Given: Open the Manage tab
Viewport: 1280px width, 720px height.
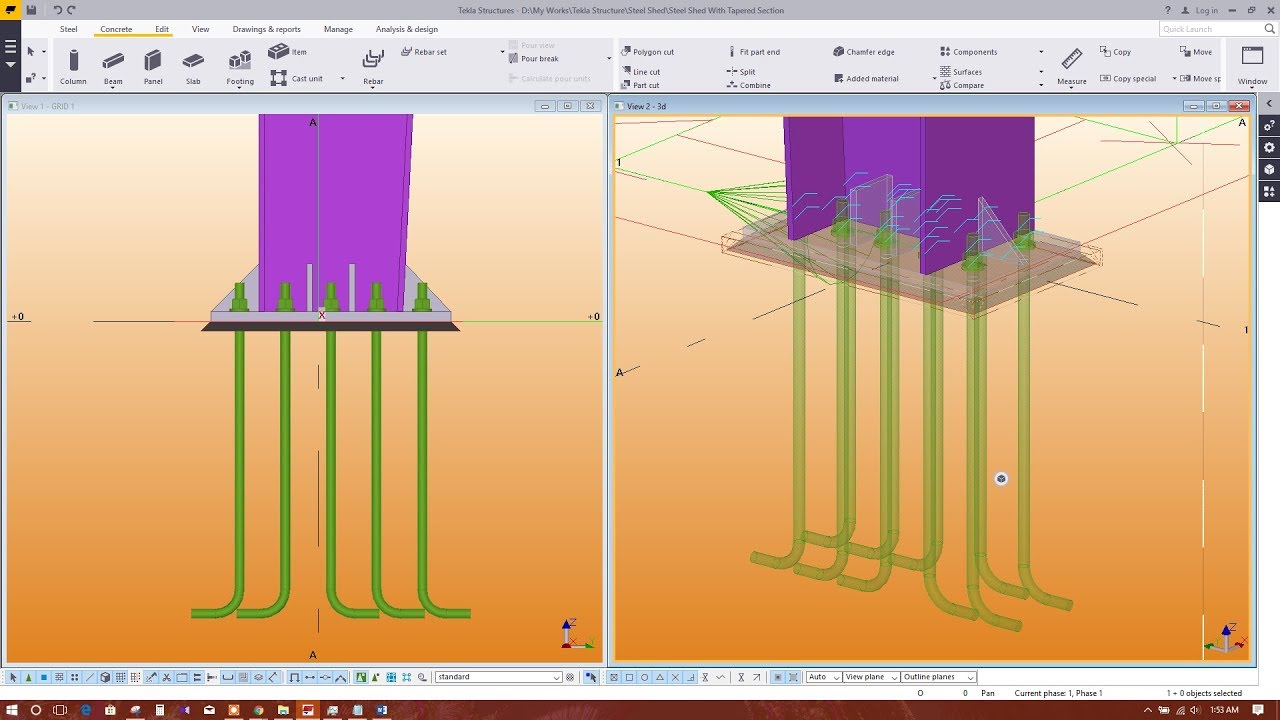Looking at the screenshot, I should point(338,29).
